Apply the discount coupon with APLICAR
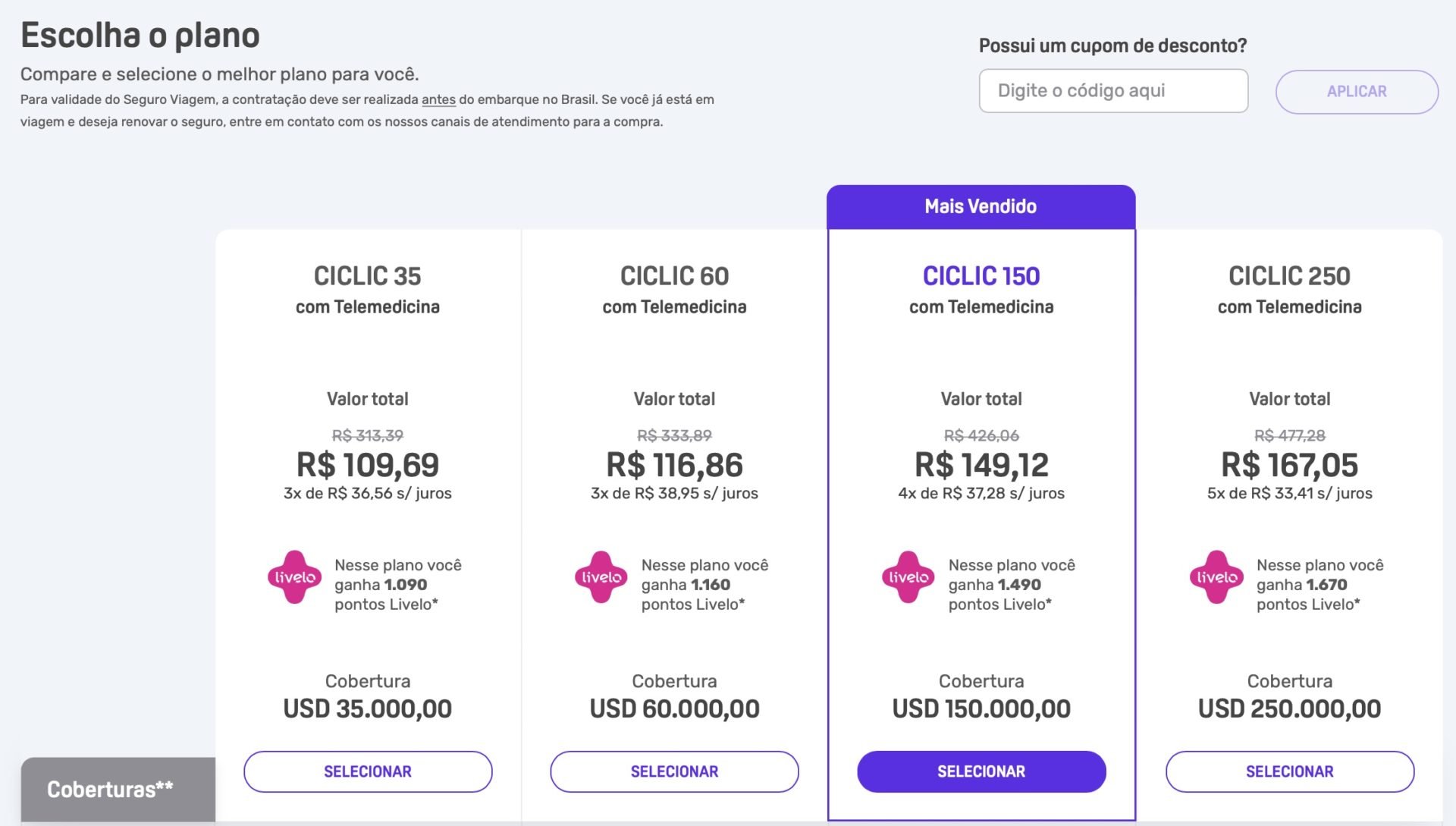The width and height of the screenshot is (1456, 826). click(x=1357, y=92)
